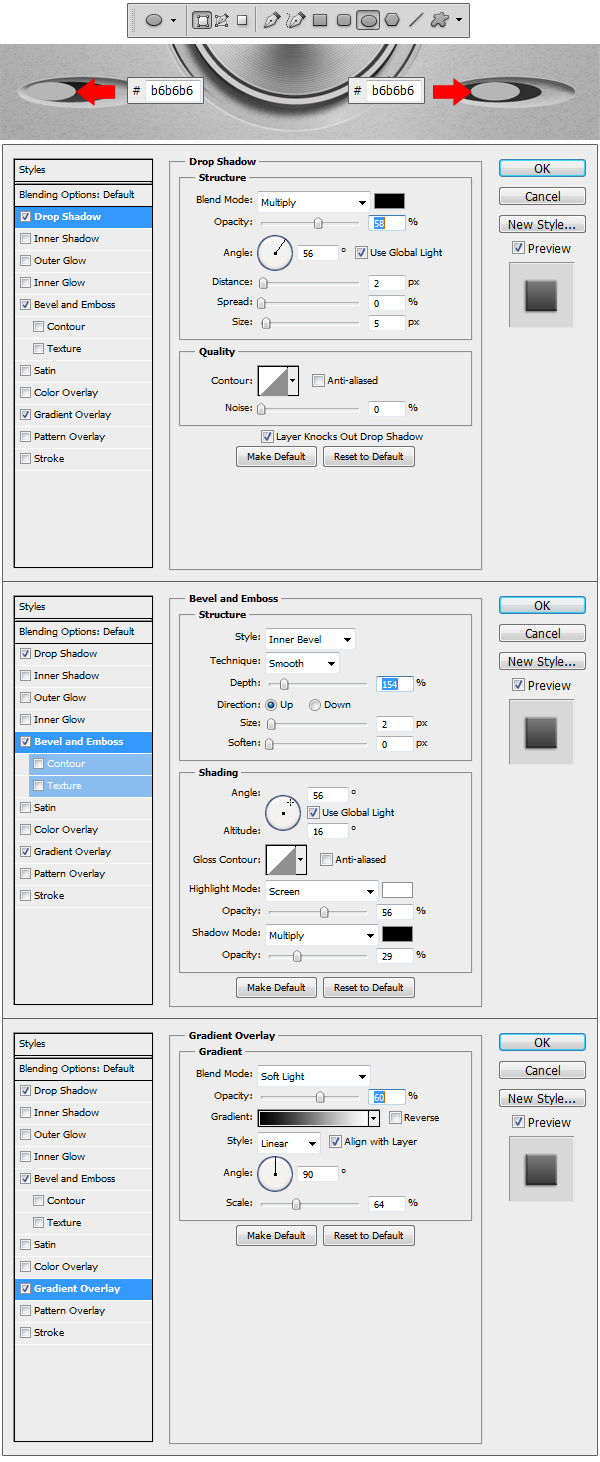
Task: Select the Paths mode icon
Action: [221, 19]
